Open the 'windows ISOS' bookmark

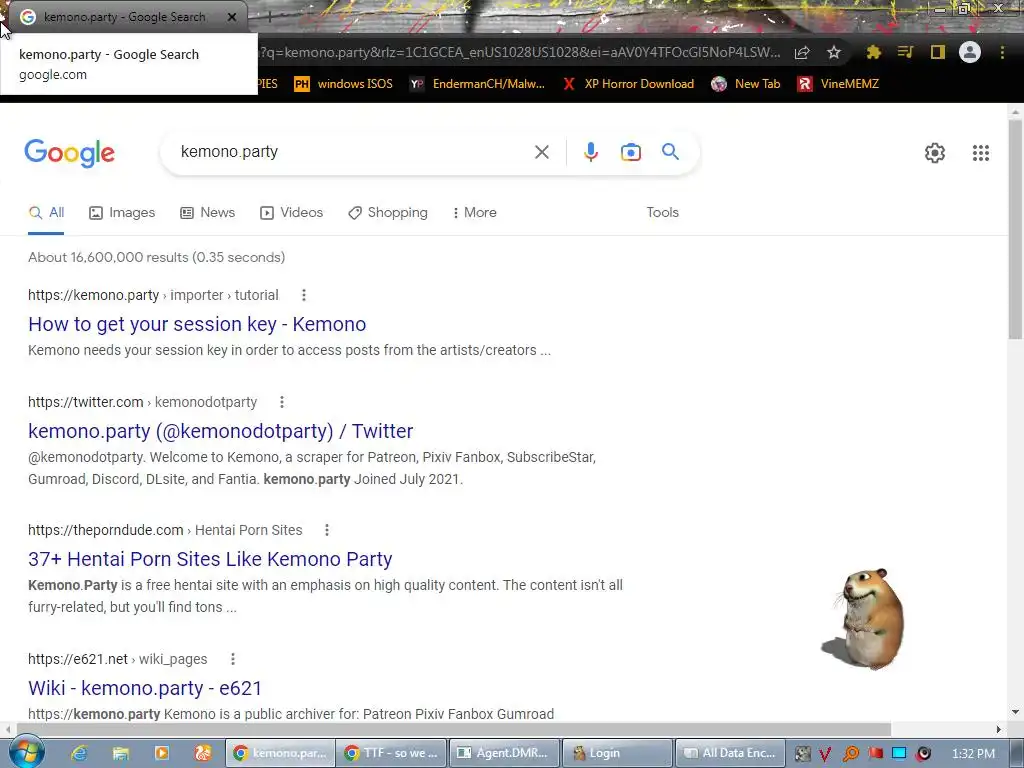[344, 84]
